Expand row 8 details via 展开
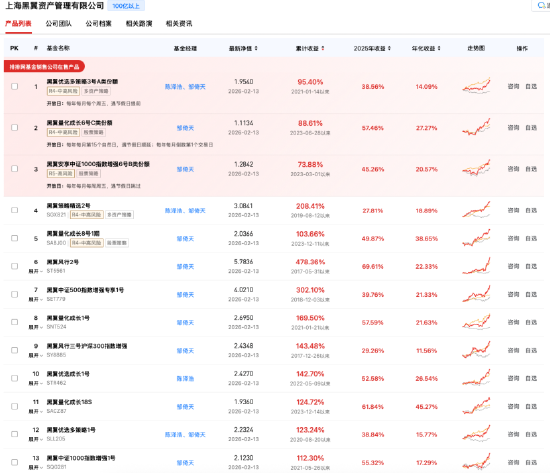Image resolution: width=550 pixels, height=473 pixels. click(x=35, y=327)
